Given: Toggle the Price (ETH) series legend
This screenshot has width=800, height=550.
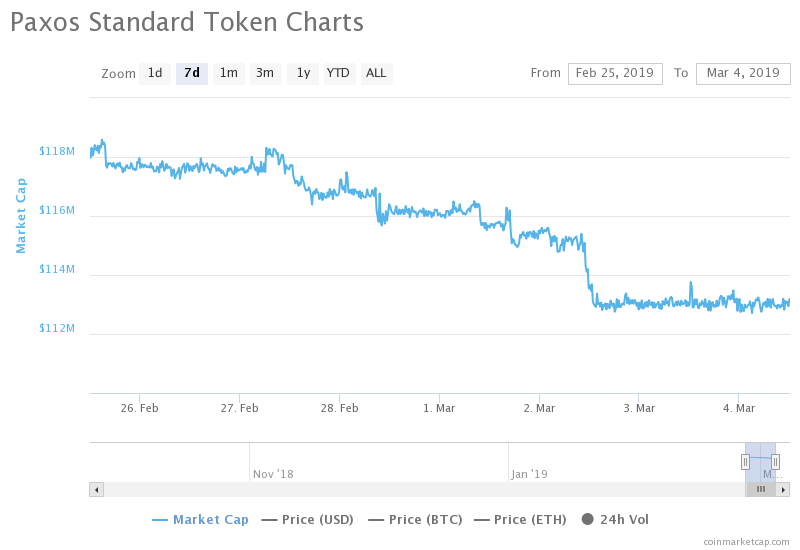Looking at the screenshot, I should [520, 520].
